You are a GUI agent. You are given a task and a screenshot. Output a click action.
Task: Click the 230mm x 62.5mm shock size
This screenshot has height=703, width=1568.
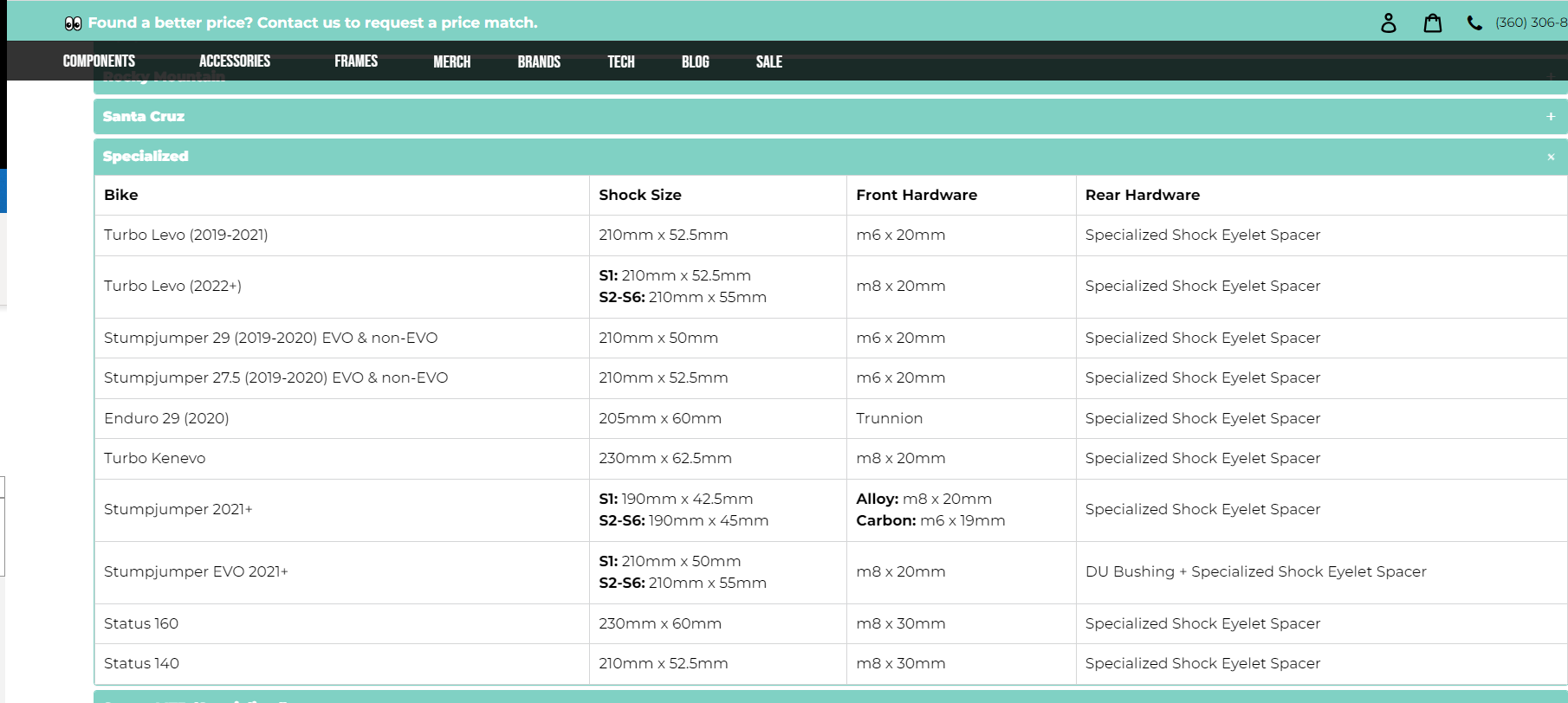665,458
